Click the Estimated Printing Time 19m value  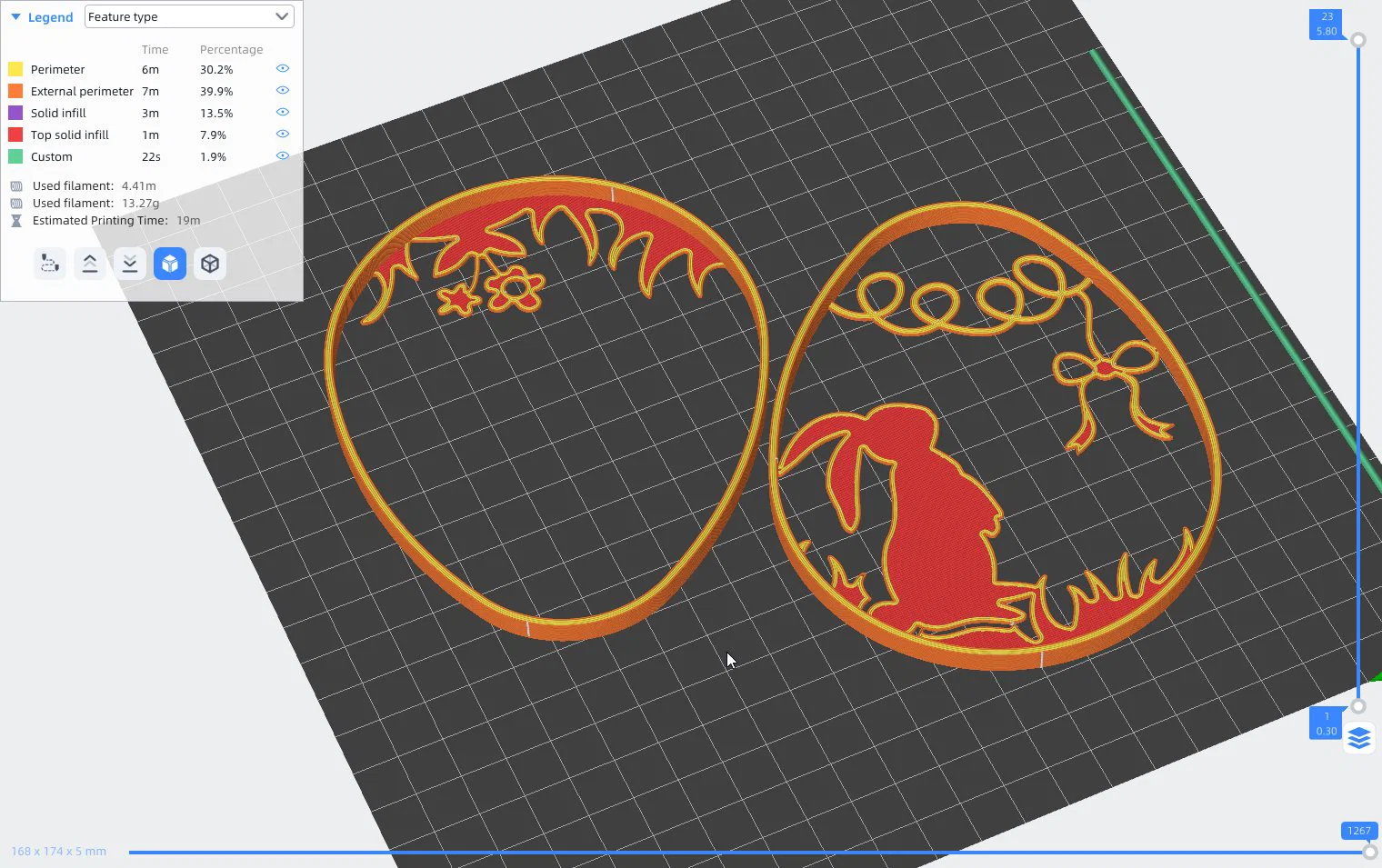point(188,220)
